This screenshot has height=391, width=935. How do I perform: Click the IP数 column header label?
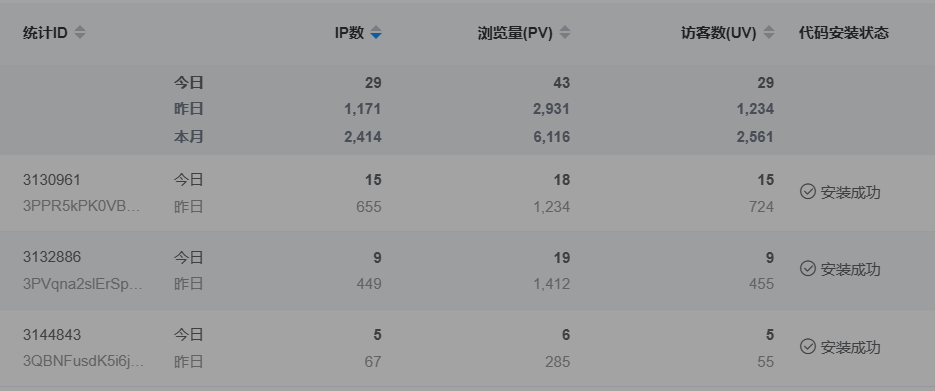point(349,33)
